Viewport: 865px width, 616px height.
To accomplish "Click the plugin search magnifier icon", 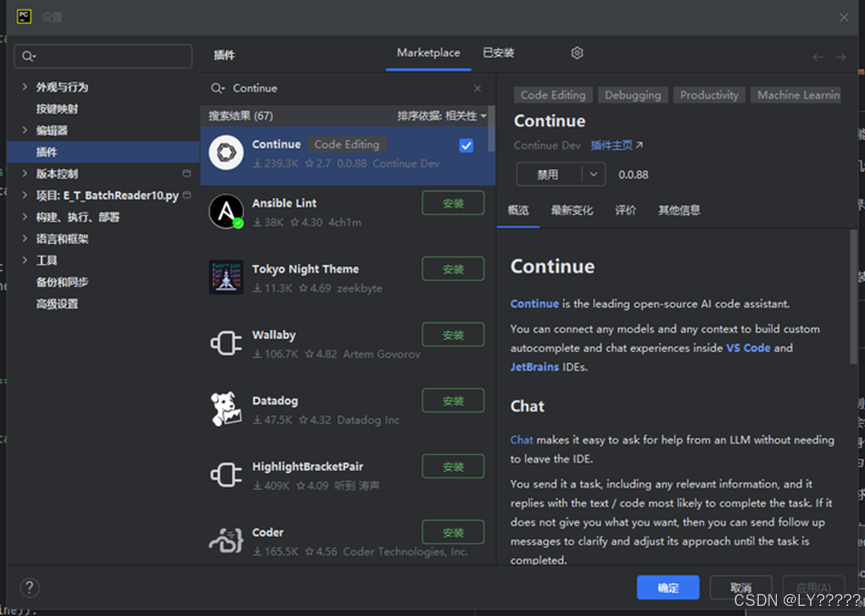I will (x=217, y=88).
